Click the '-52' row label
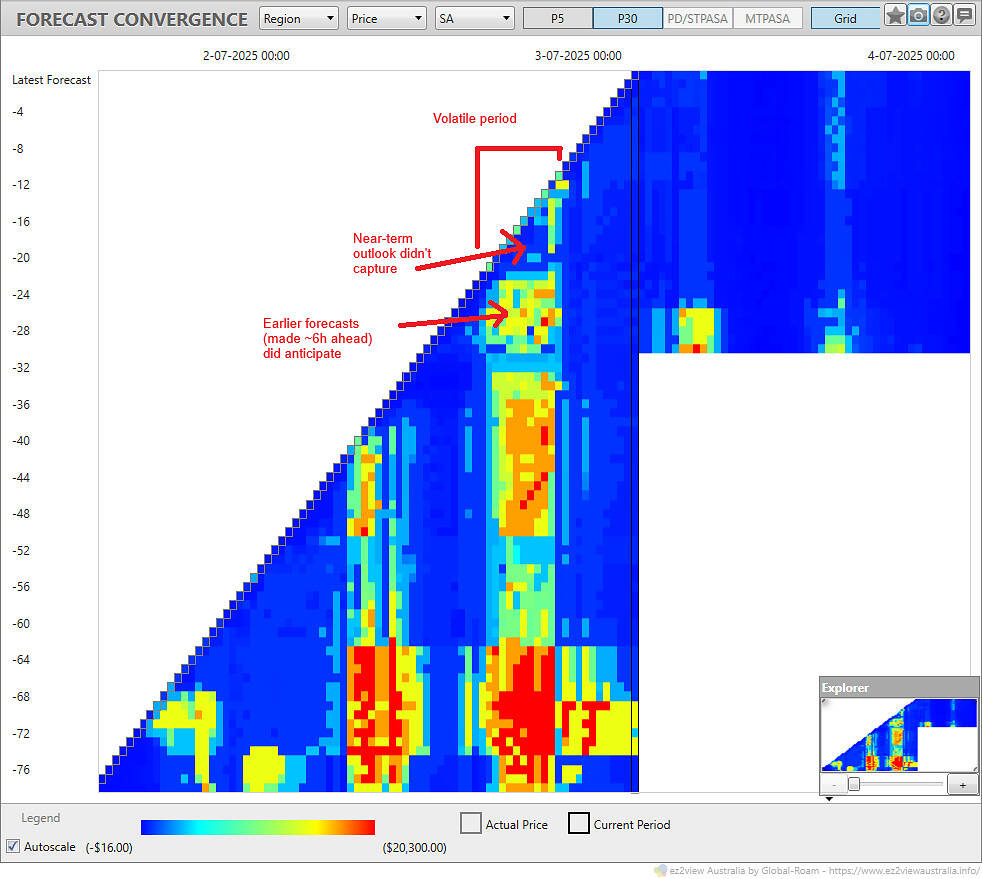Screen dimensions: 982x879 tap(21, 550)
